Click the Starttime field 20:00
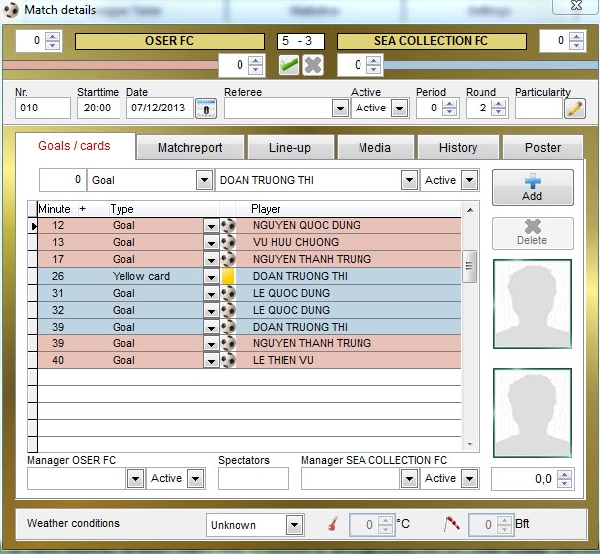Image resolution: width=600 pixels, height=554 pixels. [x=98, y=108]
